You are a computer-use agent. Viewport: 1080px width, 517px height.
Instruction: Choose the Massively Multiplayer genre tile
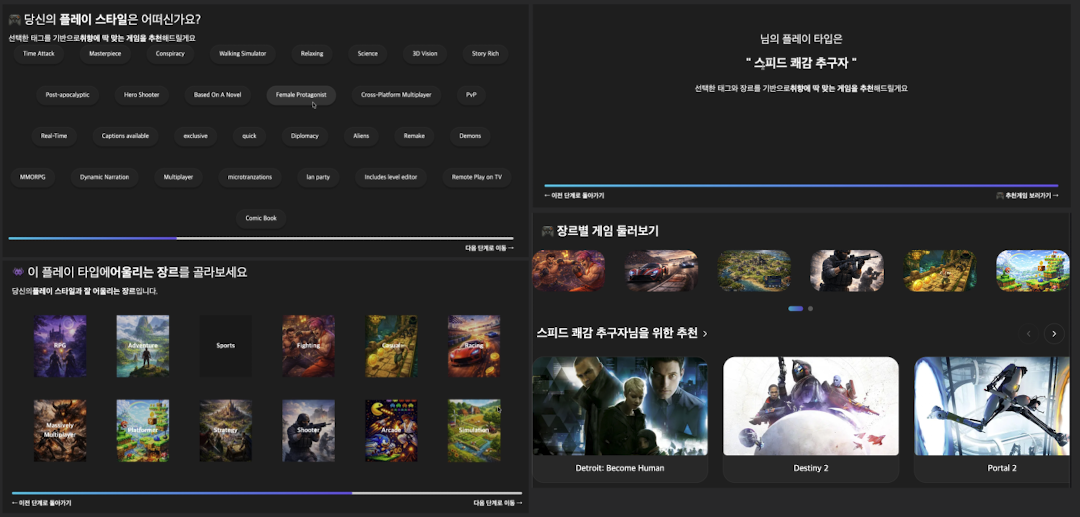click(60, 430)
